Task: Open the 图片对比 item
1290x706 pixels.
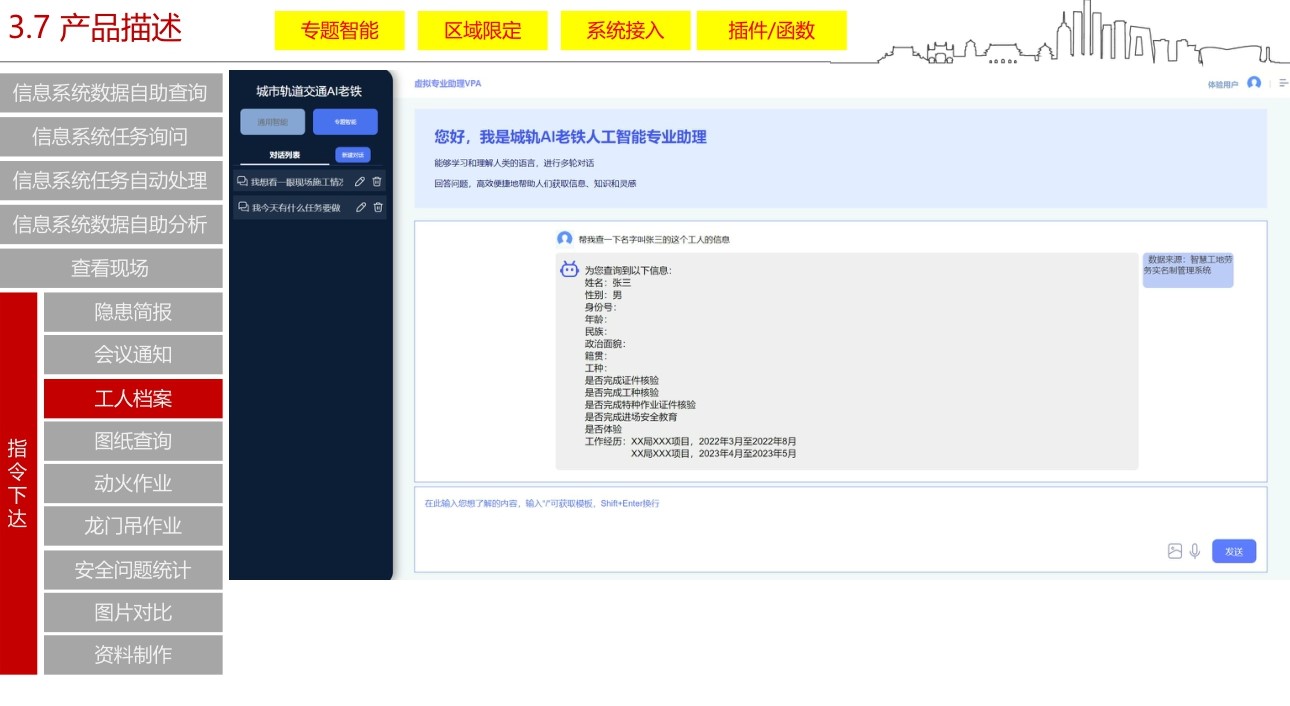Action: coord(133,612)
